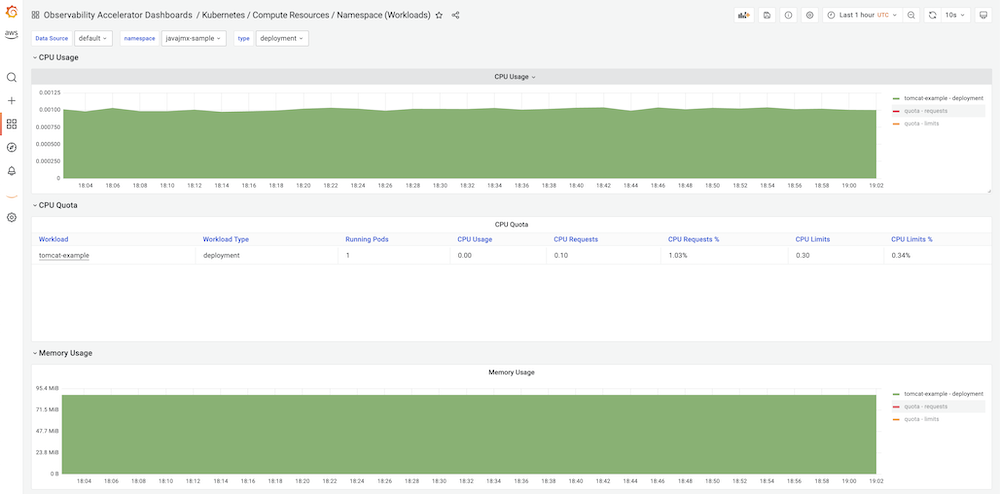Image resolution: width=1000 pixels, height=494 pixels.
Task: Sort table by CPU Usage column header
Action: coord(474,240)
